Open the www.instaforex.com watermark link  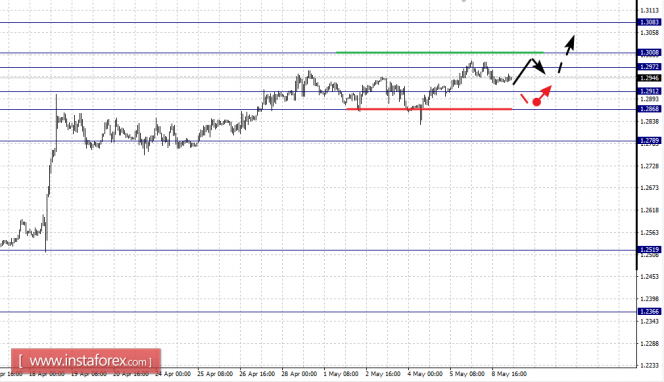pyautogui.click(x=86, y=361)
